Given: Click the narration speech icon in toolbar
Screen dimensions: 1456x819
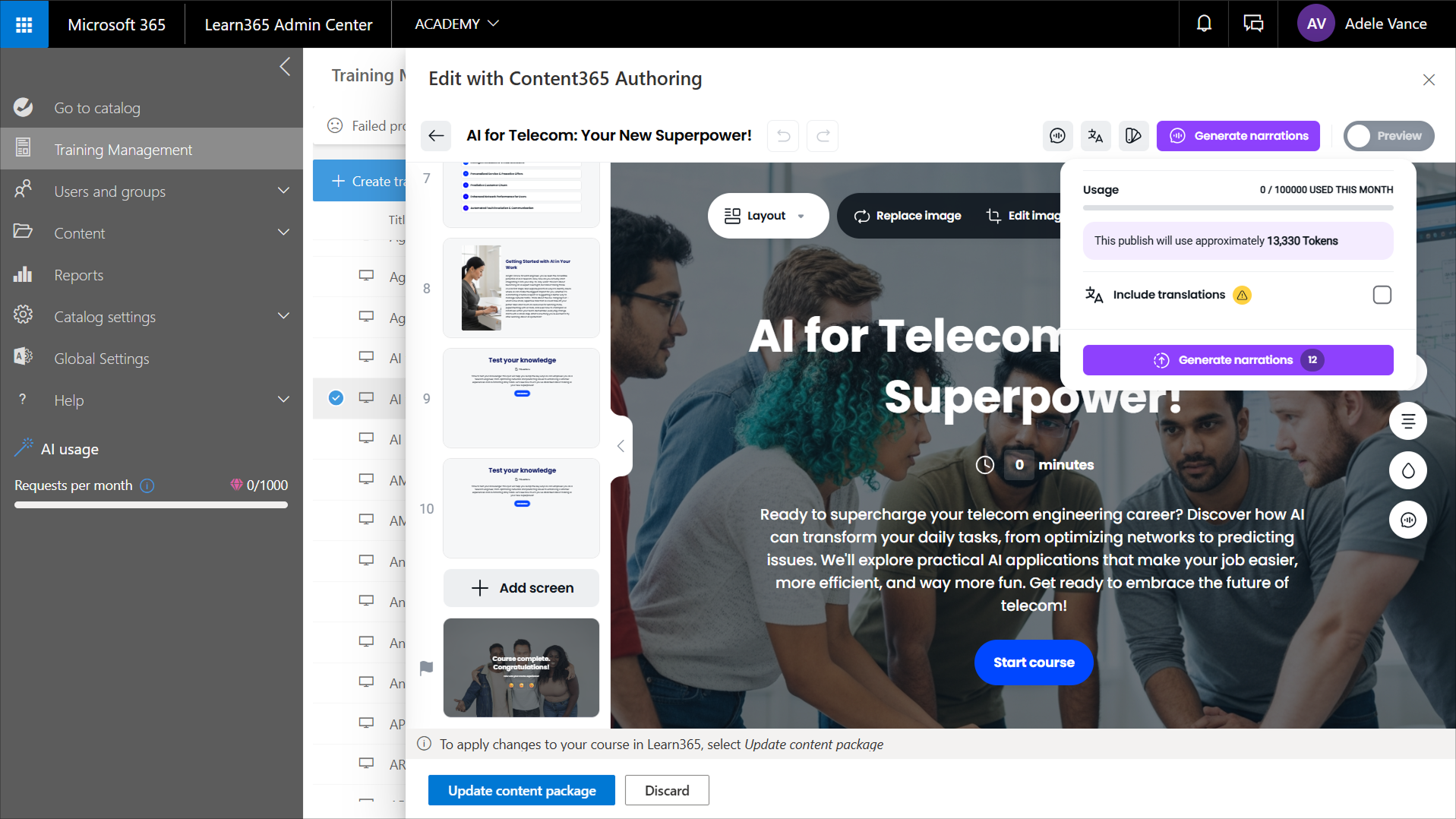Looking at the screenshot, I should coord(1057,136).
